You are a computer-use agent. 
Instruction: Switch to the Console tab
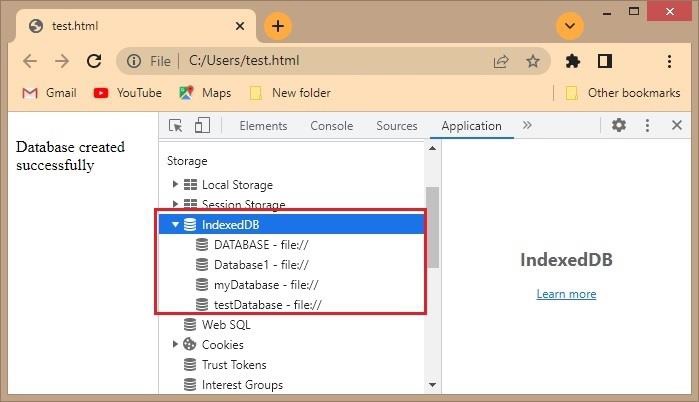point(331,126)
